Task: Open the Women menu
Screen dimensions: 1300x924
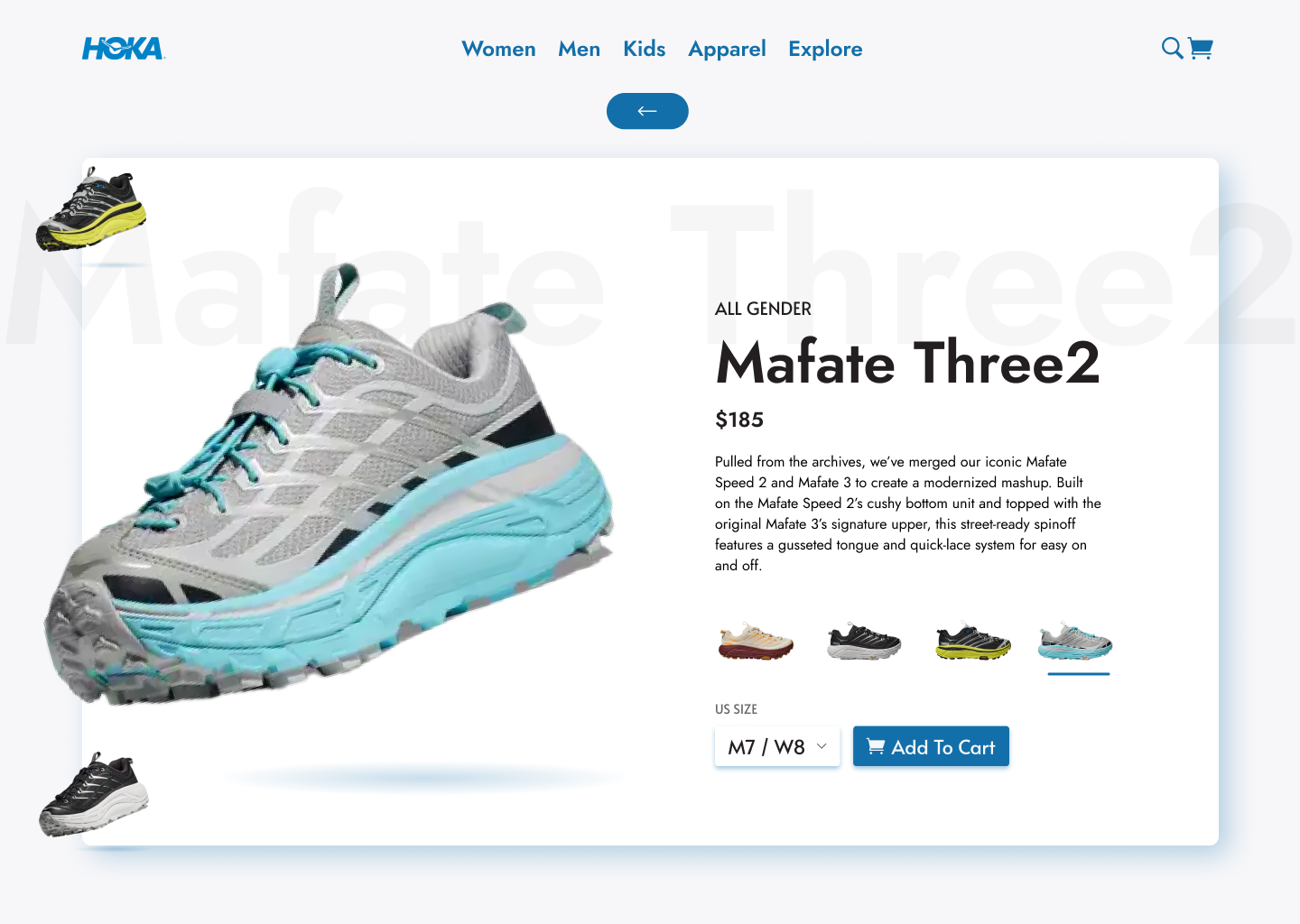Action: tap(498, 49)
